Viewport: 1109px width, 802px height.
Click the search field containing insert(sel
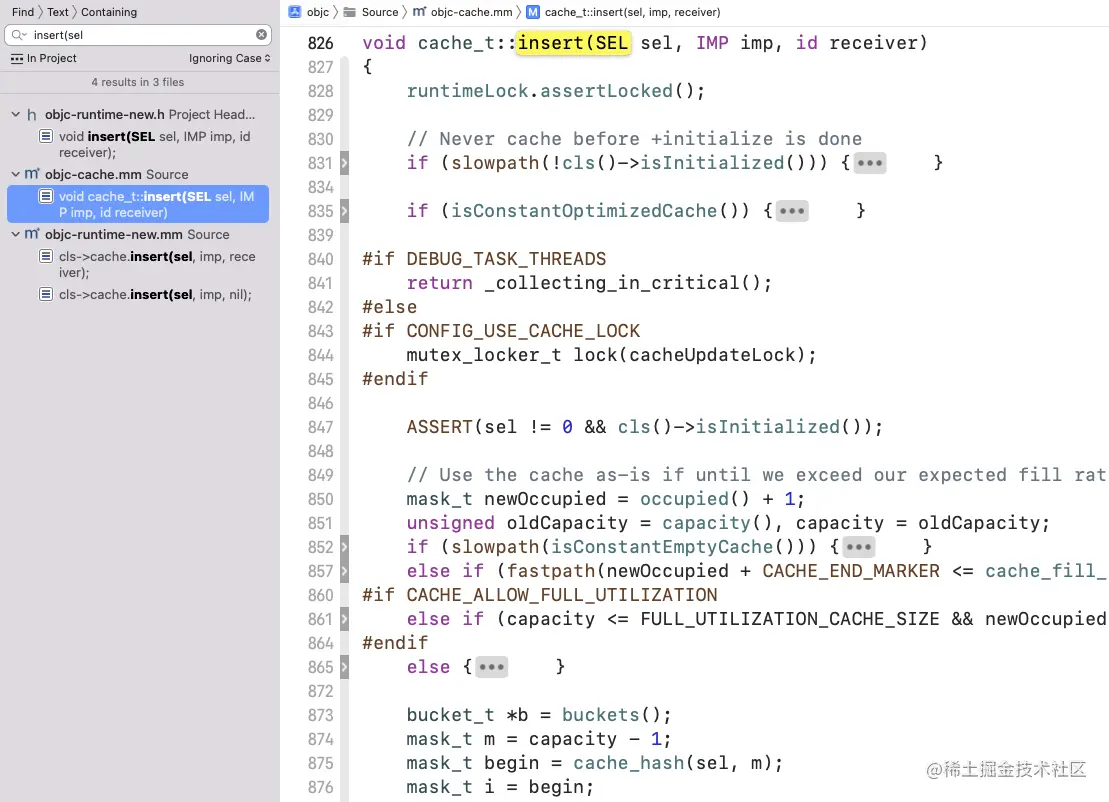138,35
